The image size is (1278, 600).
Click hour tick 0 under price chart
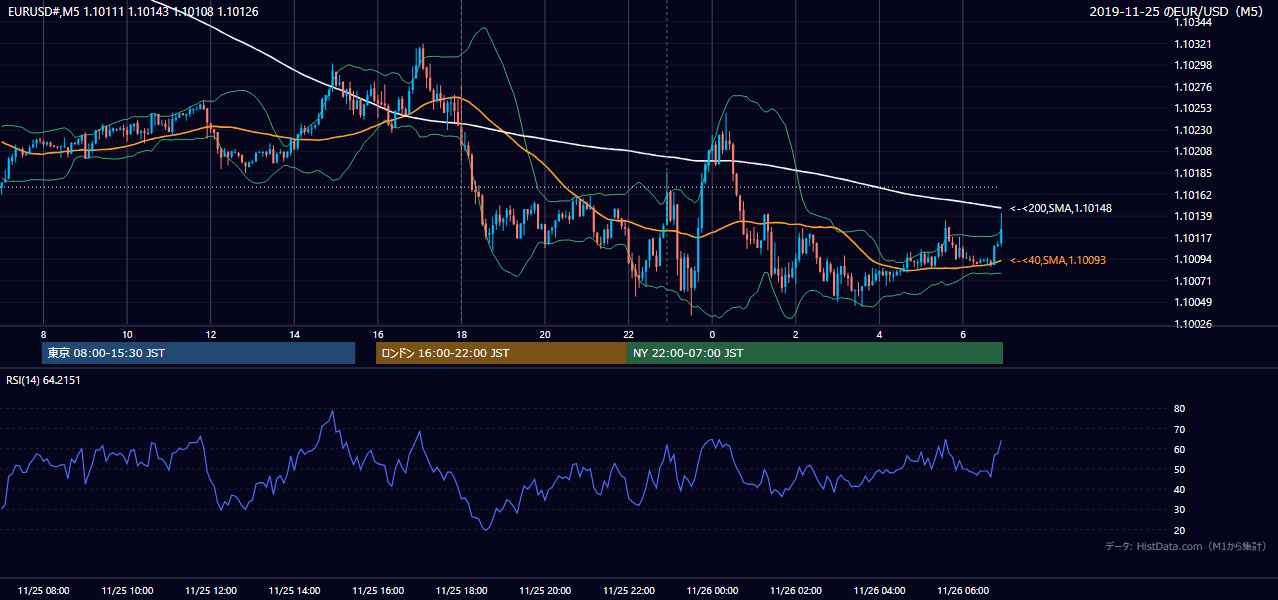tap(712, 335)
